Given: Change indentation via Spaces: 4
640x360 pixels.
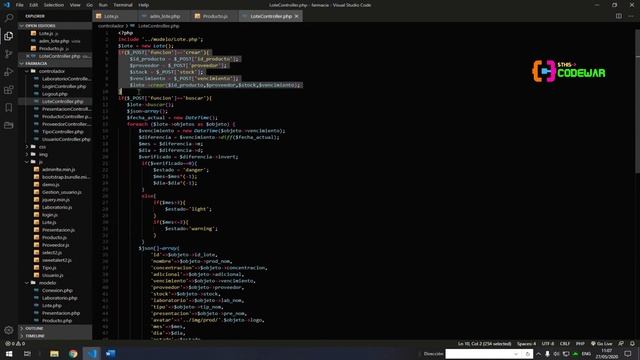Looking at the screenshot, I should (527, 344).
